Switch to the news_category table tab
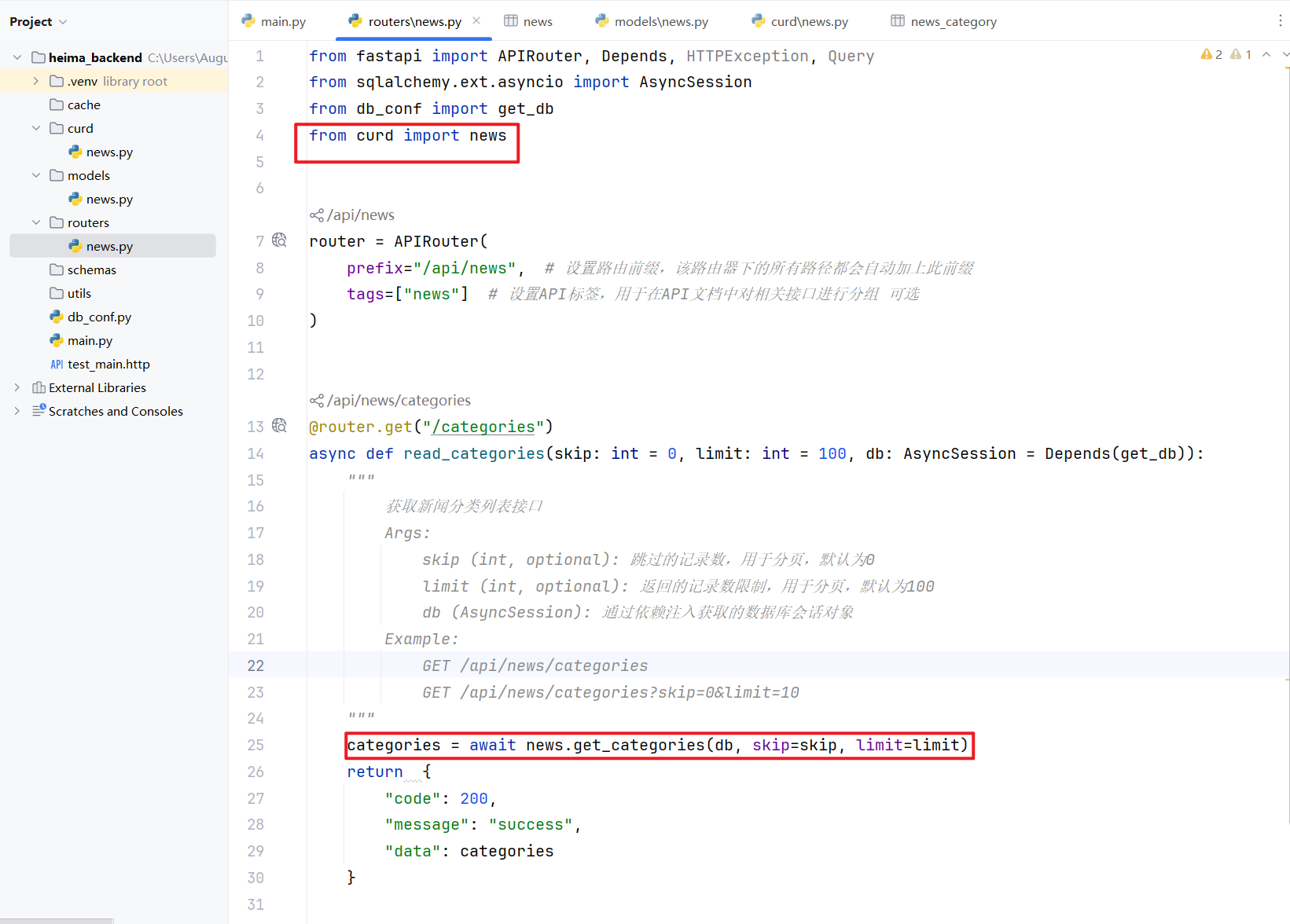This screenshot has width=1290, height=924. tap(943, 21)
